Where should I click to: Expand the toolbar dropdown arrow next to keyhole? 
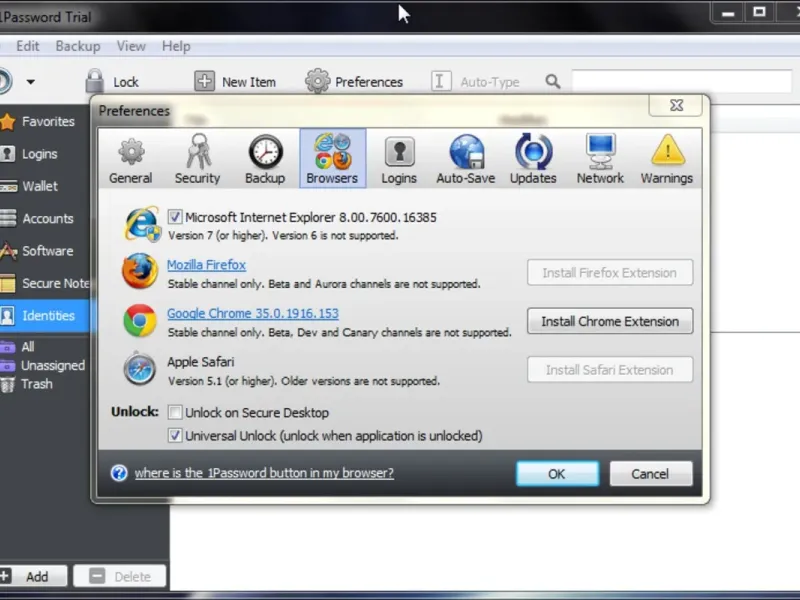[x=31, y=82]
